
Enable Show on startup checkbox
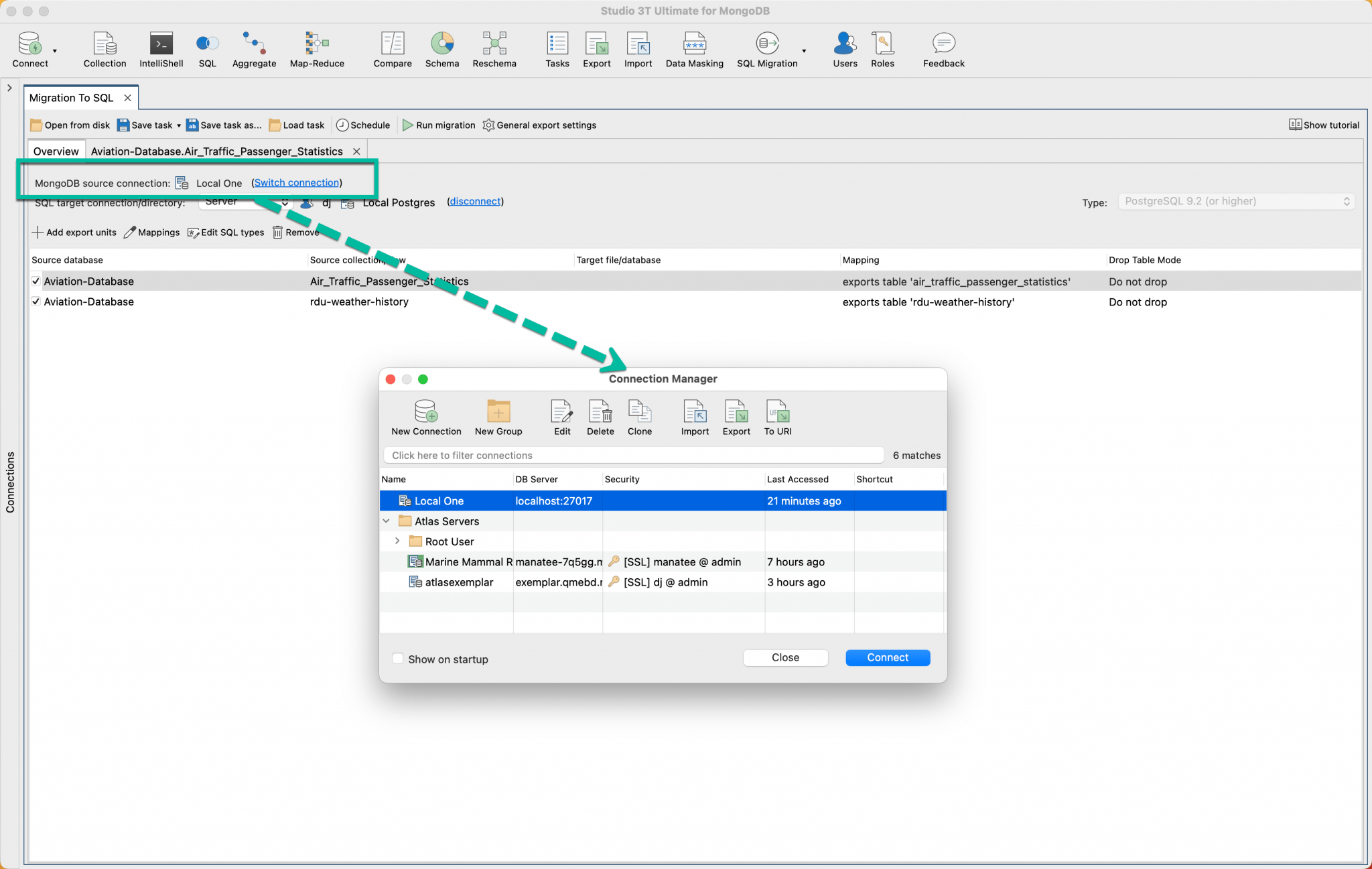[x=398, y=659]
